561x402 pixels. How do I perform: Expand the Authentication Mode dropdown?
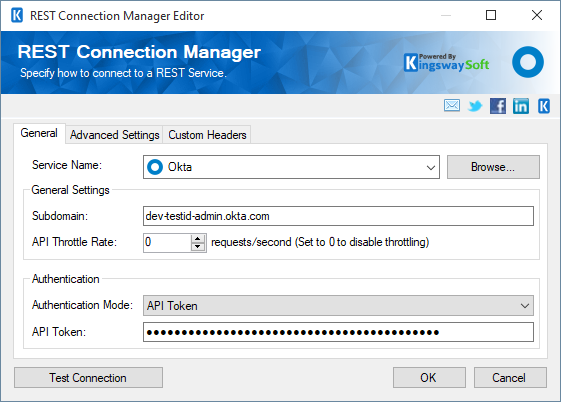coord(525,306)
